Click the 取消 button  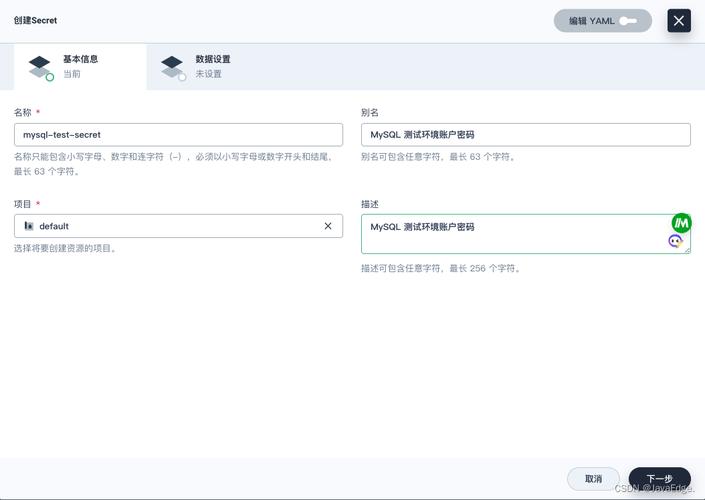pos(593,479)
